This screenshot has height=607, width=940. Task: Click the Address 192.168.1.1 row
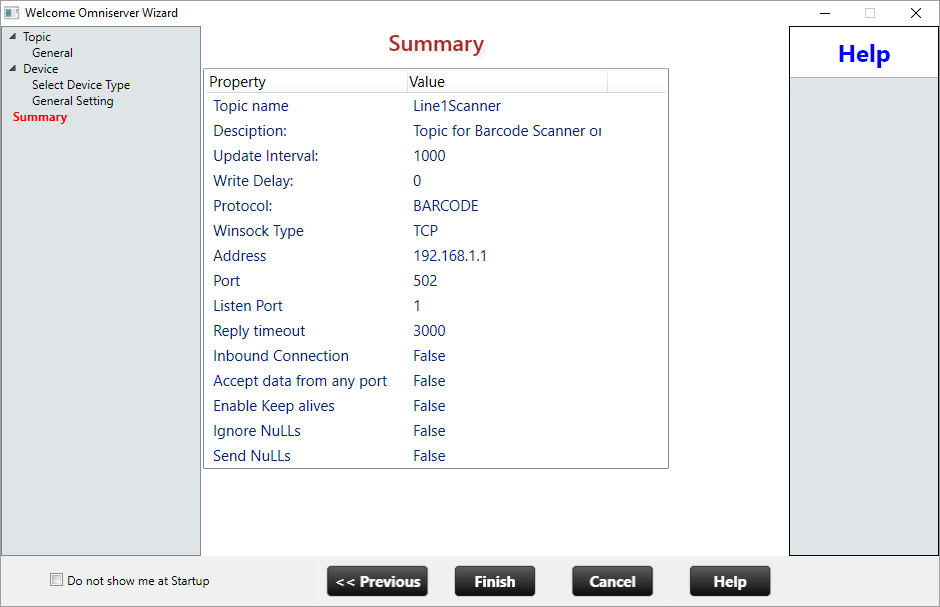(x=435, y=256)
